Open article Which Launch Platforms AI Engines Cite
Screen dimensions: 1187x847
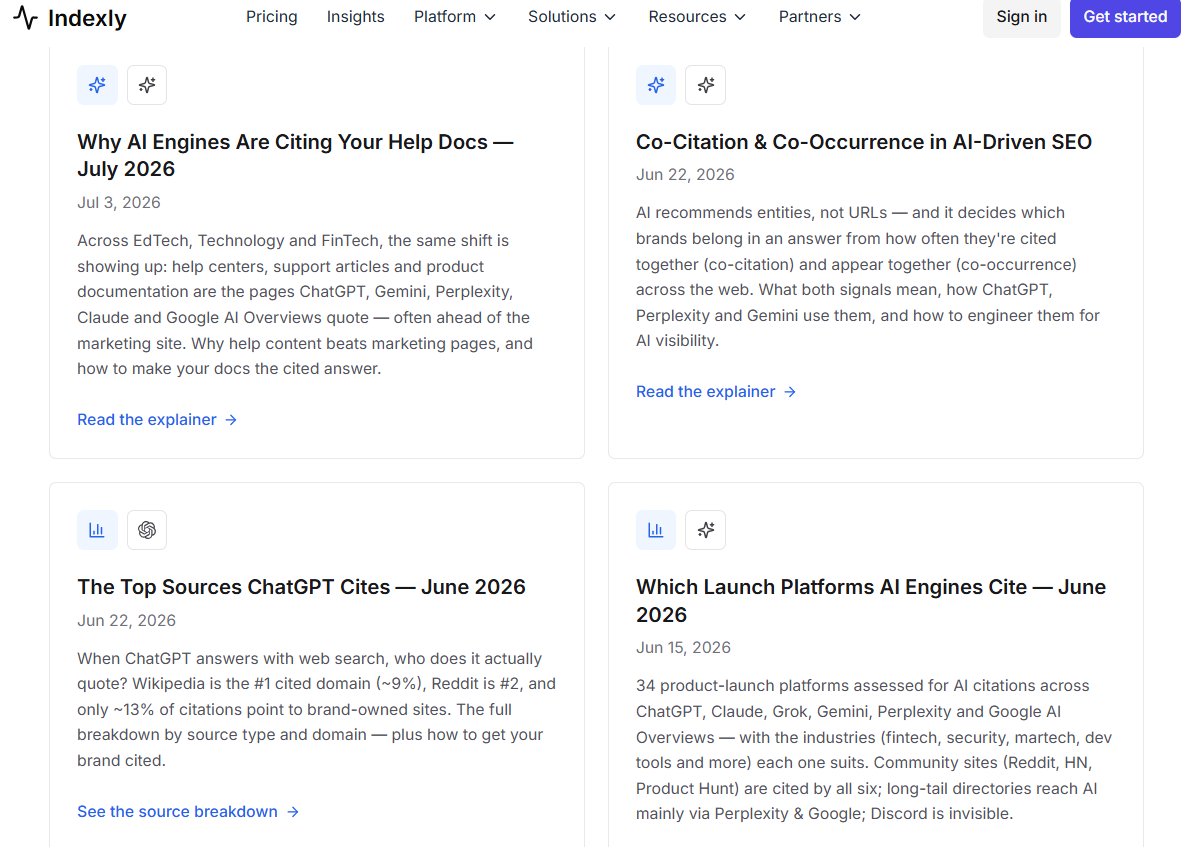click(x=871, y=601)
